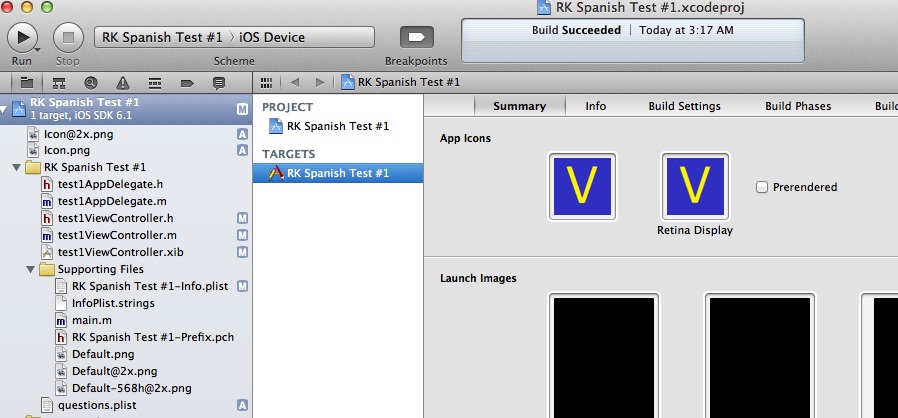This screenshot has width=898, height=418.
Task: Toggle the Breakpoints button
Action: tap(416, 37)
